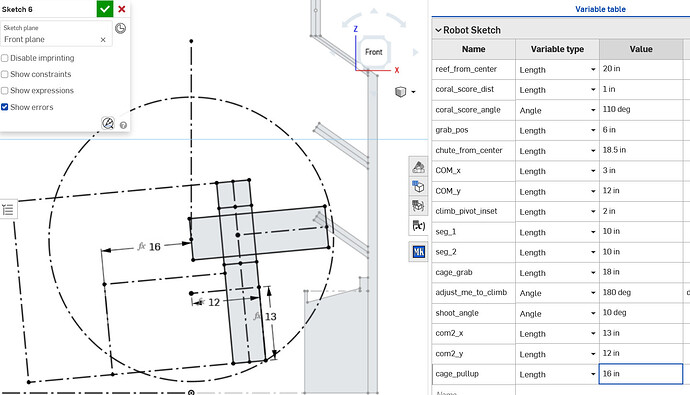Toggle the variable table (x) icon
Viewport: 690px width, 395px height.
[418, 226]
